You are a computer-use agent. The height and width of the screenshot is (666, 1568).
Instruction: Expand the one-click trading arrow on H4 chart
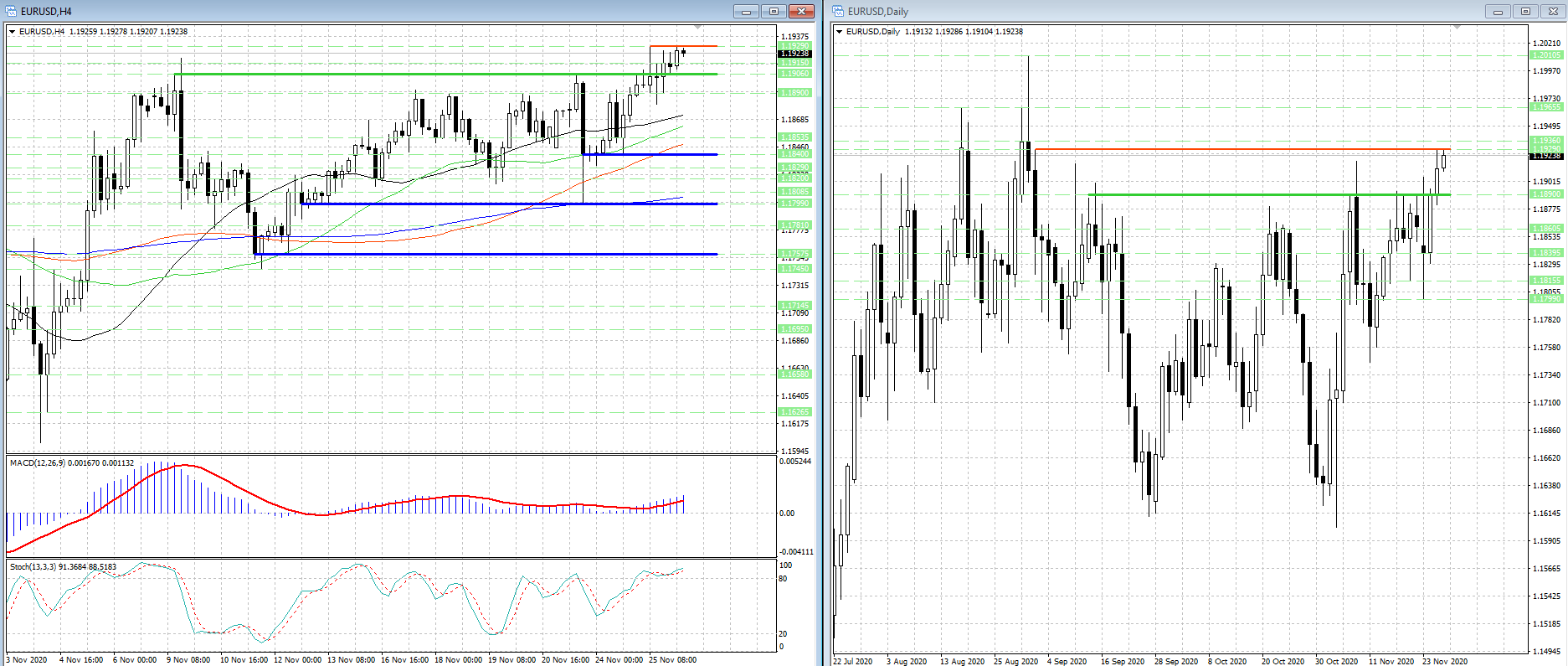click(x=13, y=32)
